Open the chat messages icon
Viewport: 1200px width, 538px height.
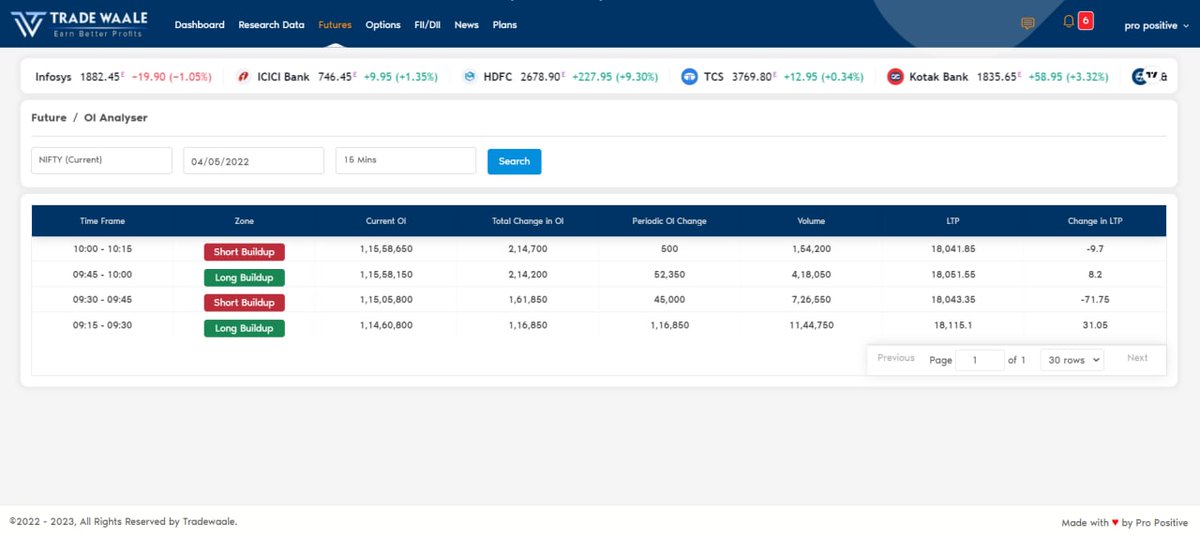tap(1028, 23)
